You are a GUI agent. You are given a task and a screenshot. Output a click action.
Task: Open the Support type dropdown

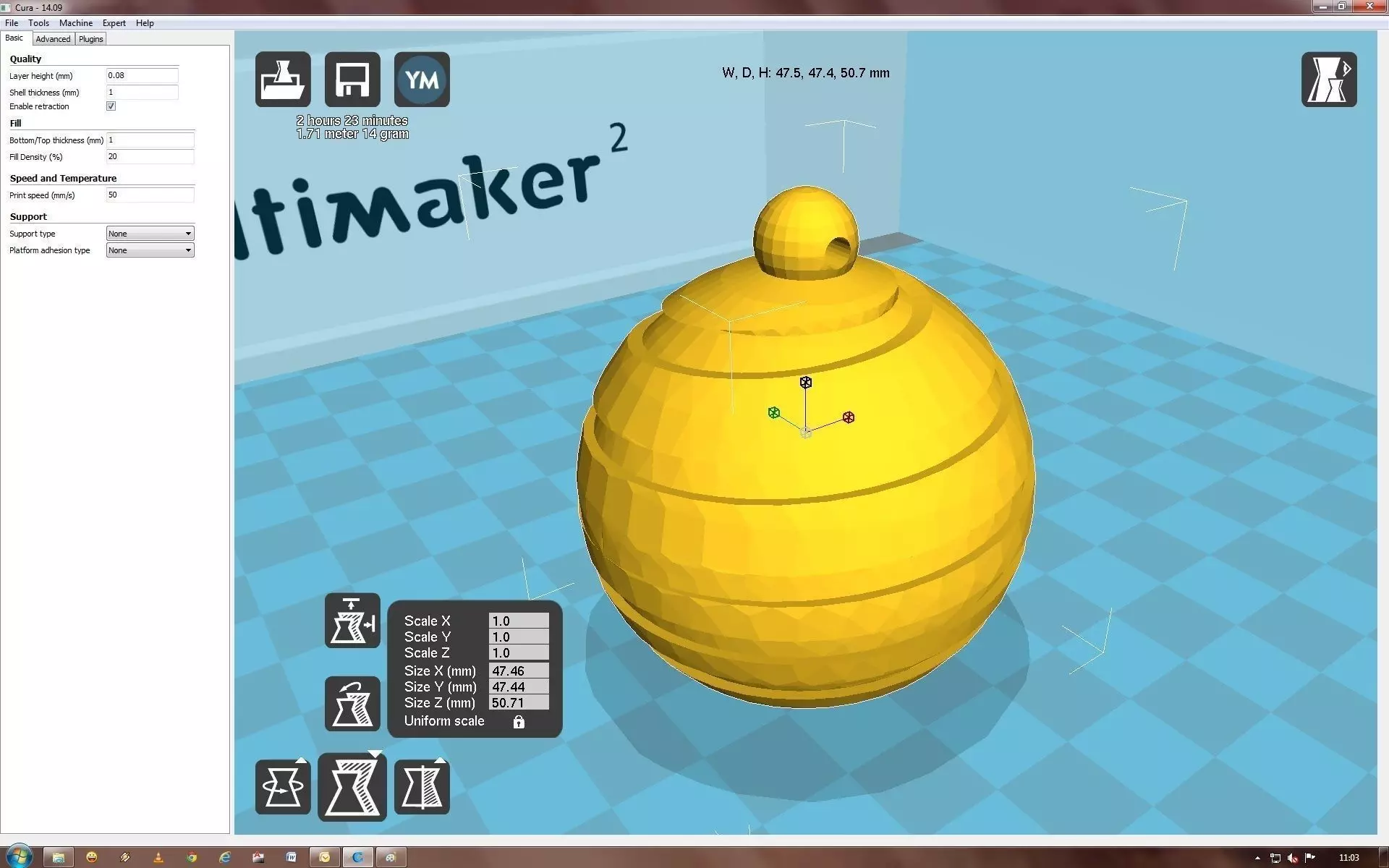pos(150,234)
